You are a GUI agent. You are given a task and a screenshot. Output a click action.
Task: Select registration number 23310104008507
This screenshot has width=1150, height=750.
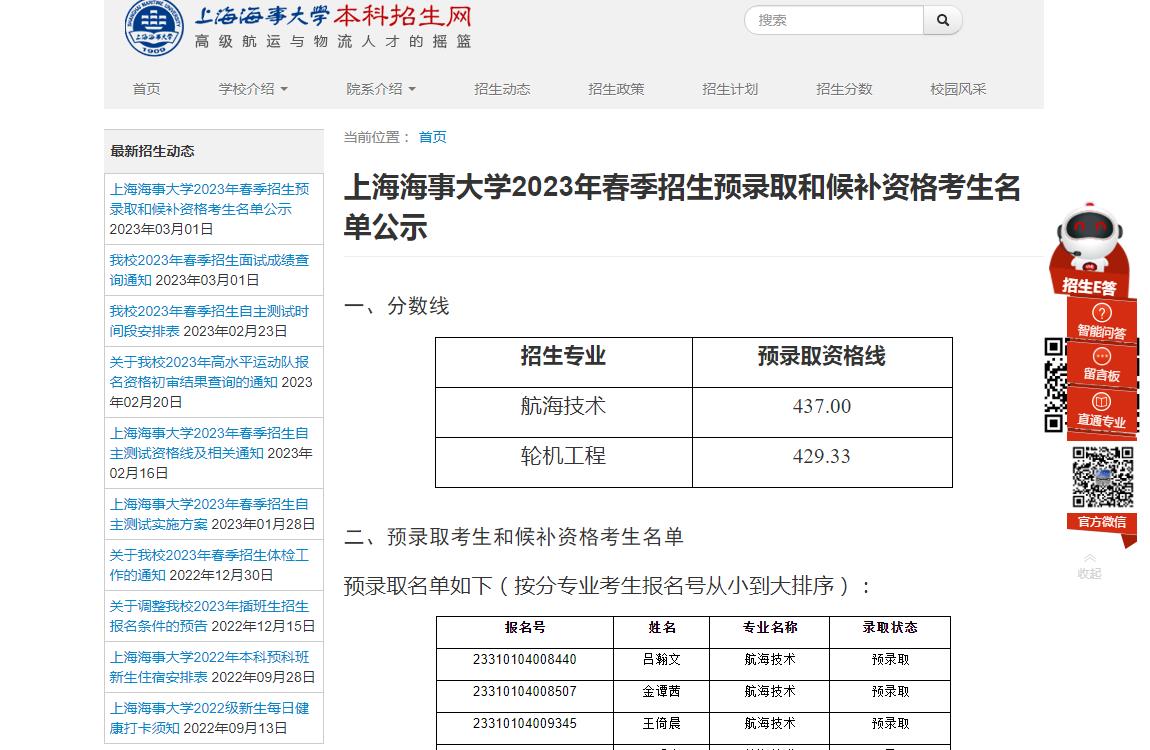pos(524,691)
